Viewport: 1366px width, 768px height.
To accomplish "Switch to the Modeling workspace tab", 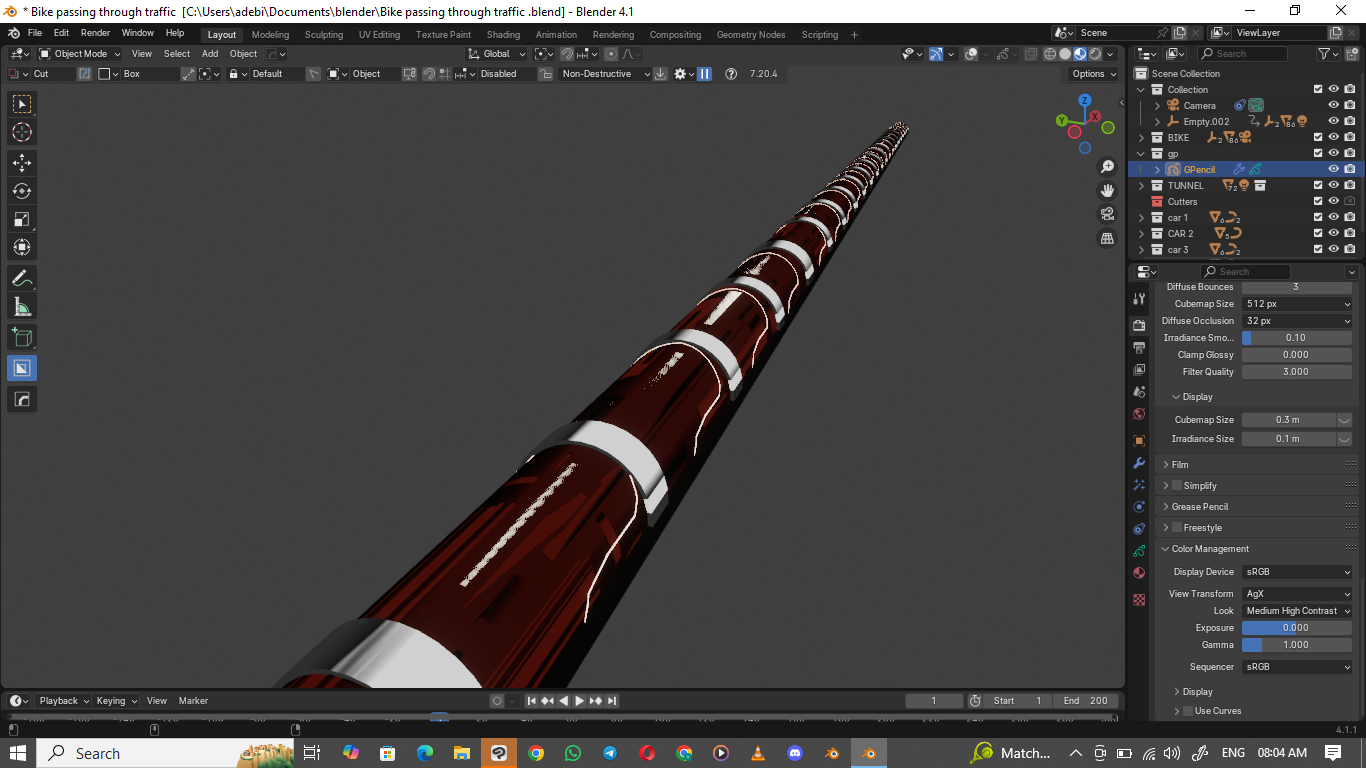I will (x=270, y=34).
